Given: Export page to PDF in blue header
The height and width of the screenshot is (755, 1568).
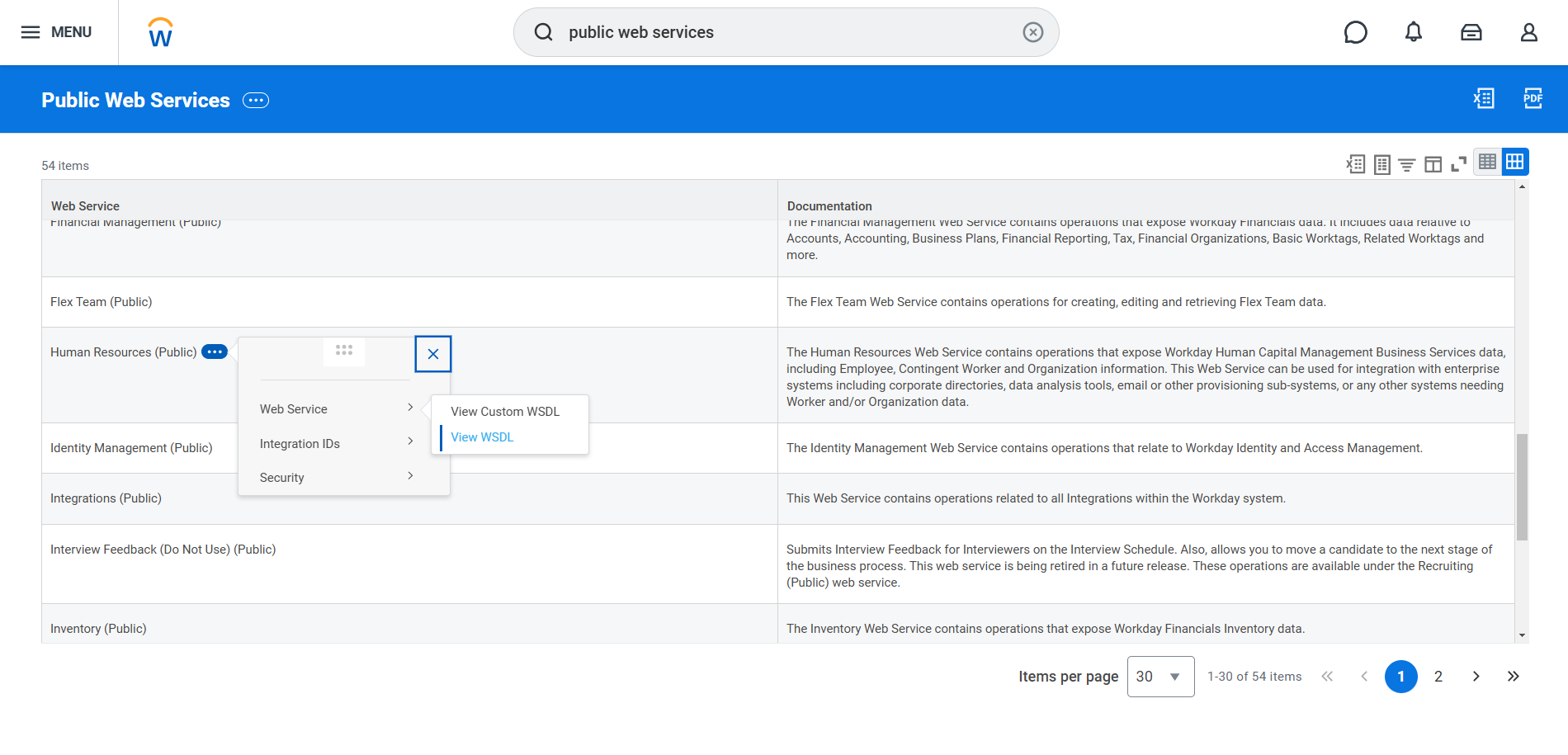Looking at the screenshot, I should point(1533,98).
